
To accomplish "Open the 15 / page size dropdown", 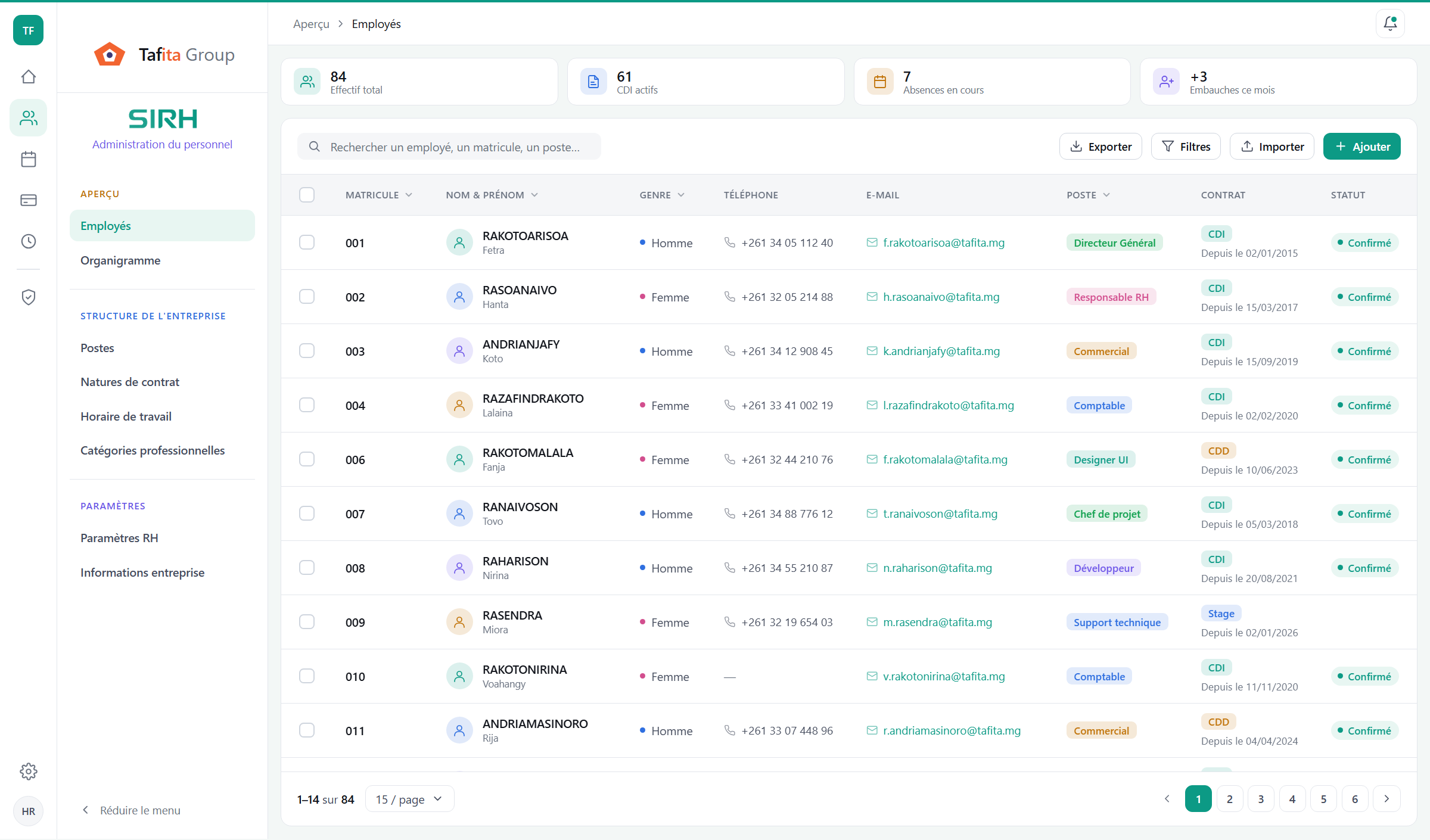I will tap(409, 799).
